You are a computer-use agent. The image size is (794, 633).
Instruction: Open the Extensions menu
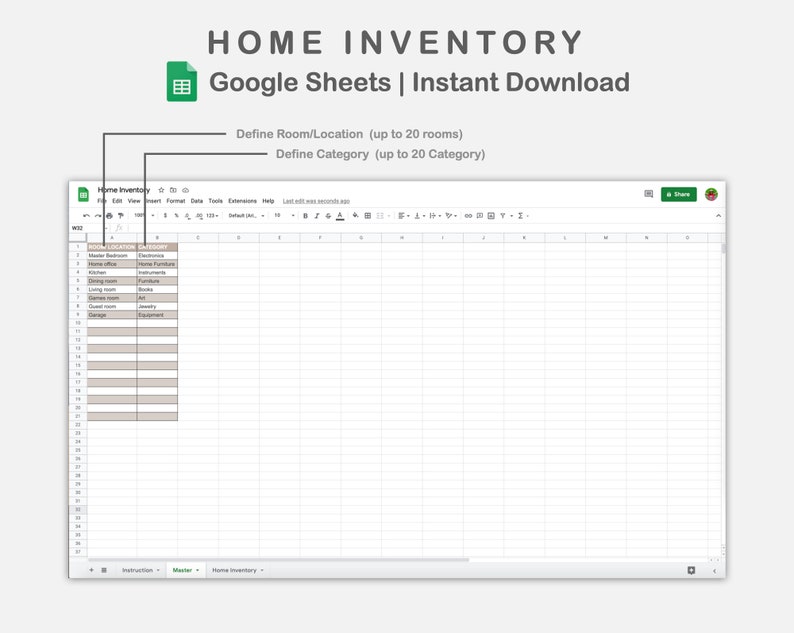tap(242, 201)
